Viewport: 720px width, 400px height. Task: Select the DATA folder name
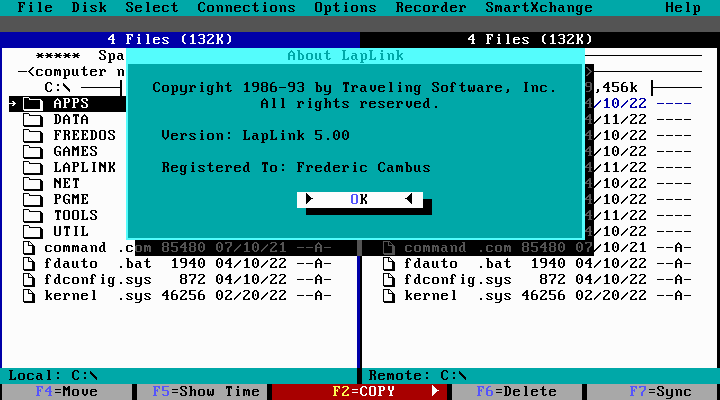pyautogui.click(x=71, y=120)
